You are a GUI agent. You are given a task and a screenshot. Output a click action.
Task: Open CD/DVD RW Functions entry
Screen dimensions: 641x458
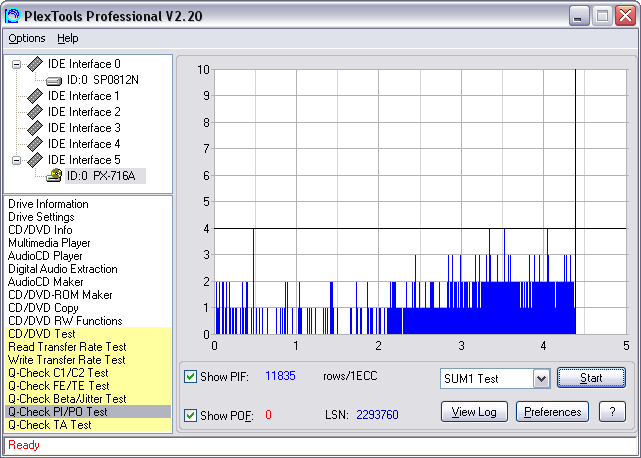pos(65,321)
